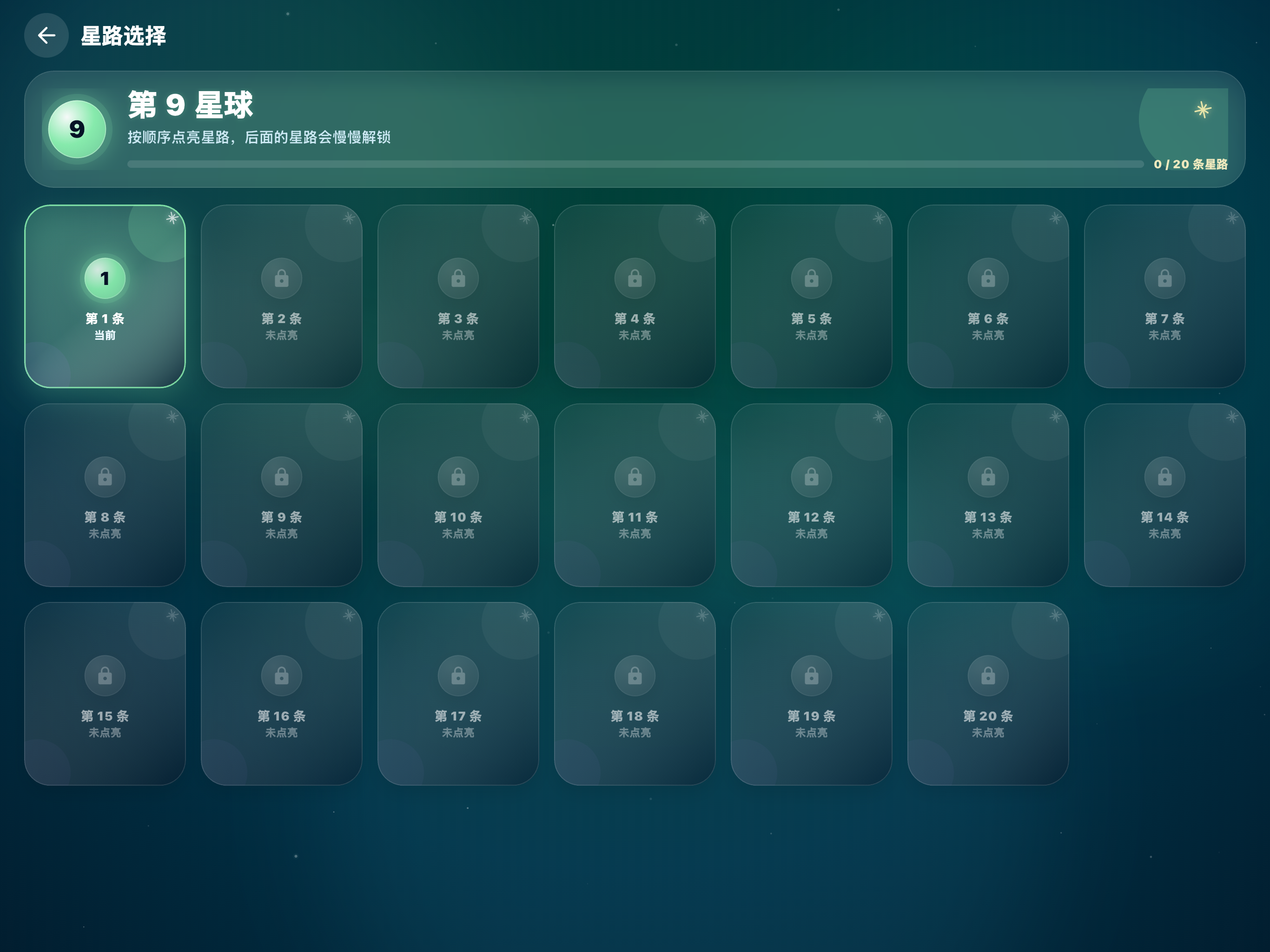Tap the lock icon on 第 13 条
Image resolution: width=1270 pixels, height=952 pixels.
[x=988, y=477]
